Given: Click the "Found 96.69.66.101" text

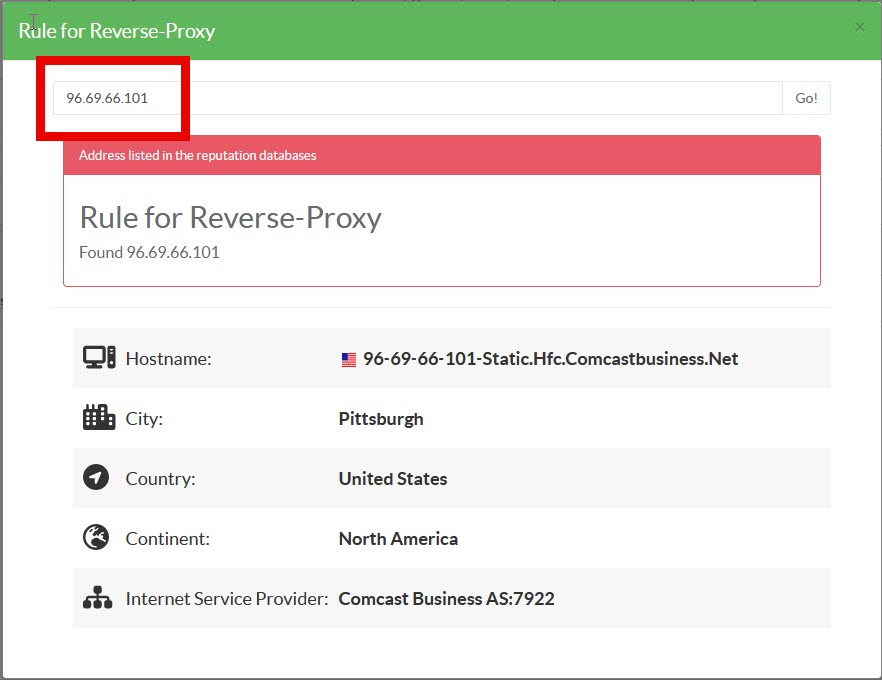Looking at the screenshot, I should tap(149, 252).
